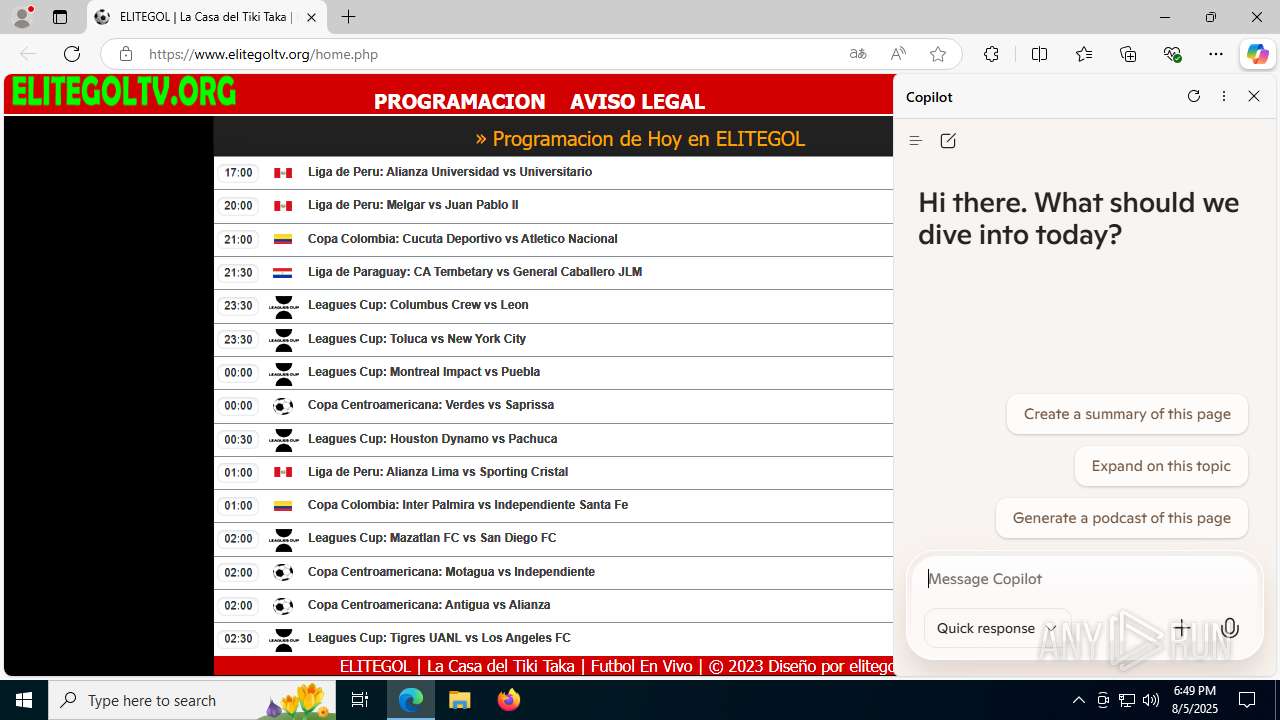Open the Collections icon
Image resolution: width=1280 pixels, height=720 pixels.
[1128, 54]
